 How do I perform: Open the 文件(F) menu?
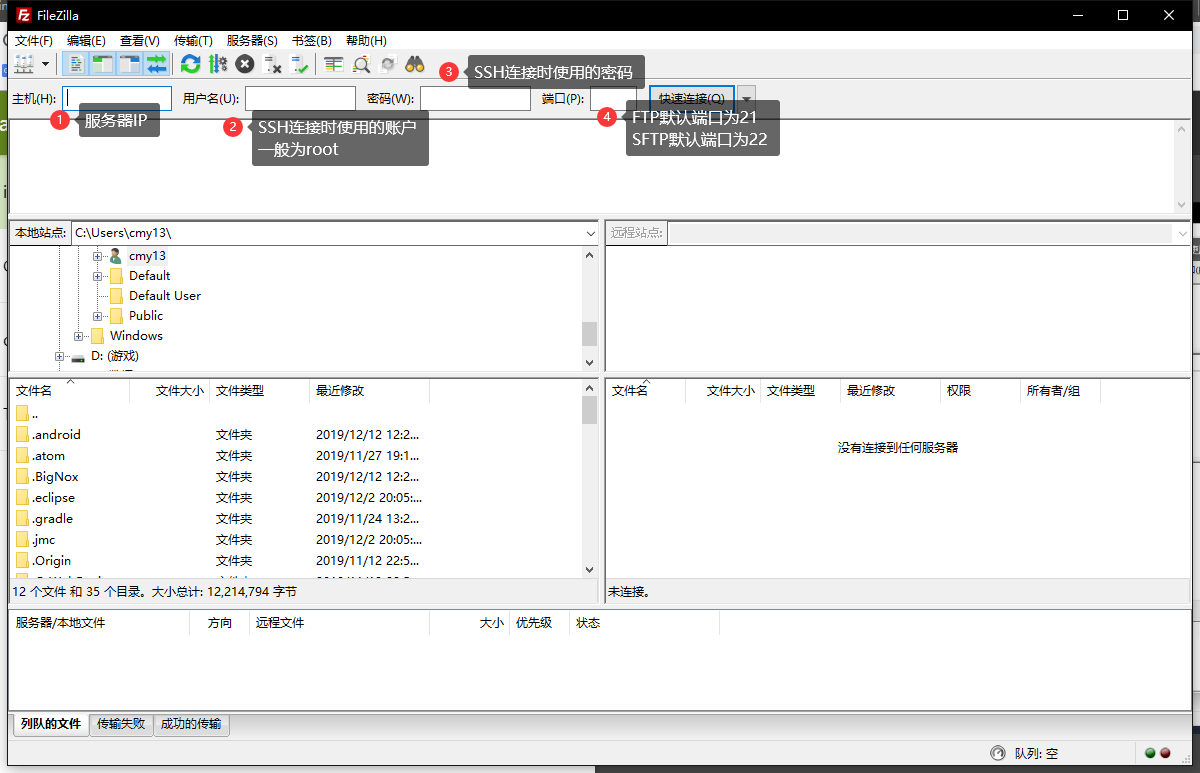(34, 40)
